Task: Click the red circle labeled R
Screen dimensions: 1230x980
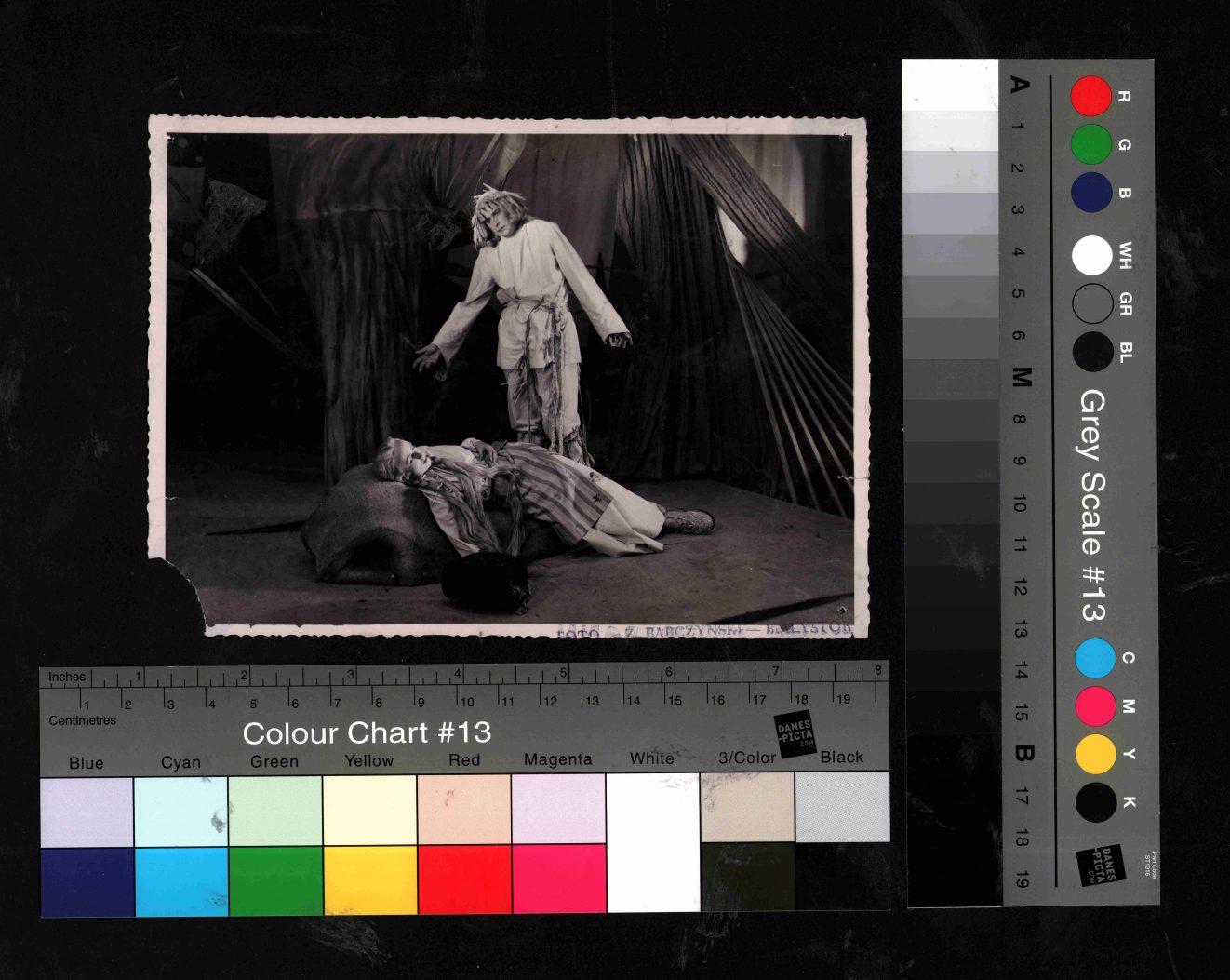Action: (x=1090, y=96)
